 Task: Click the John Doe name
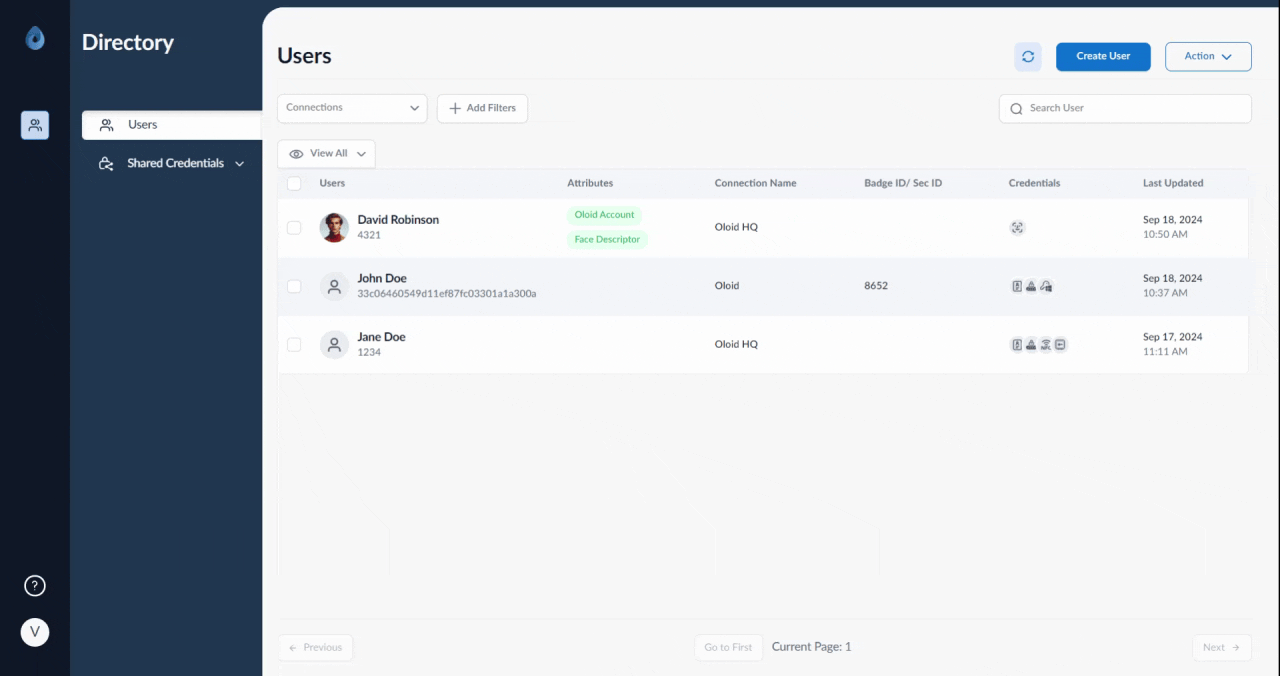(382, 279)
